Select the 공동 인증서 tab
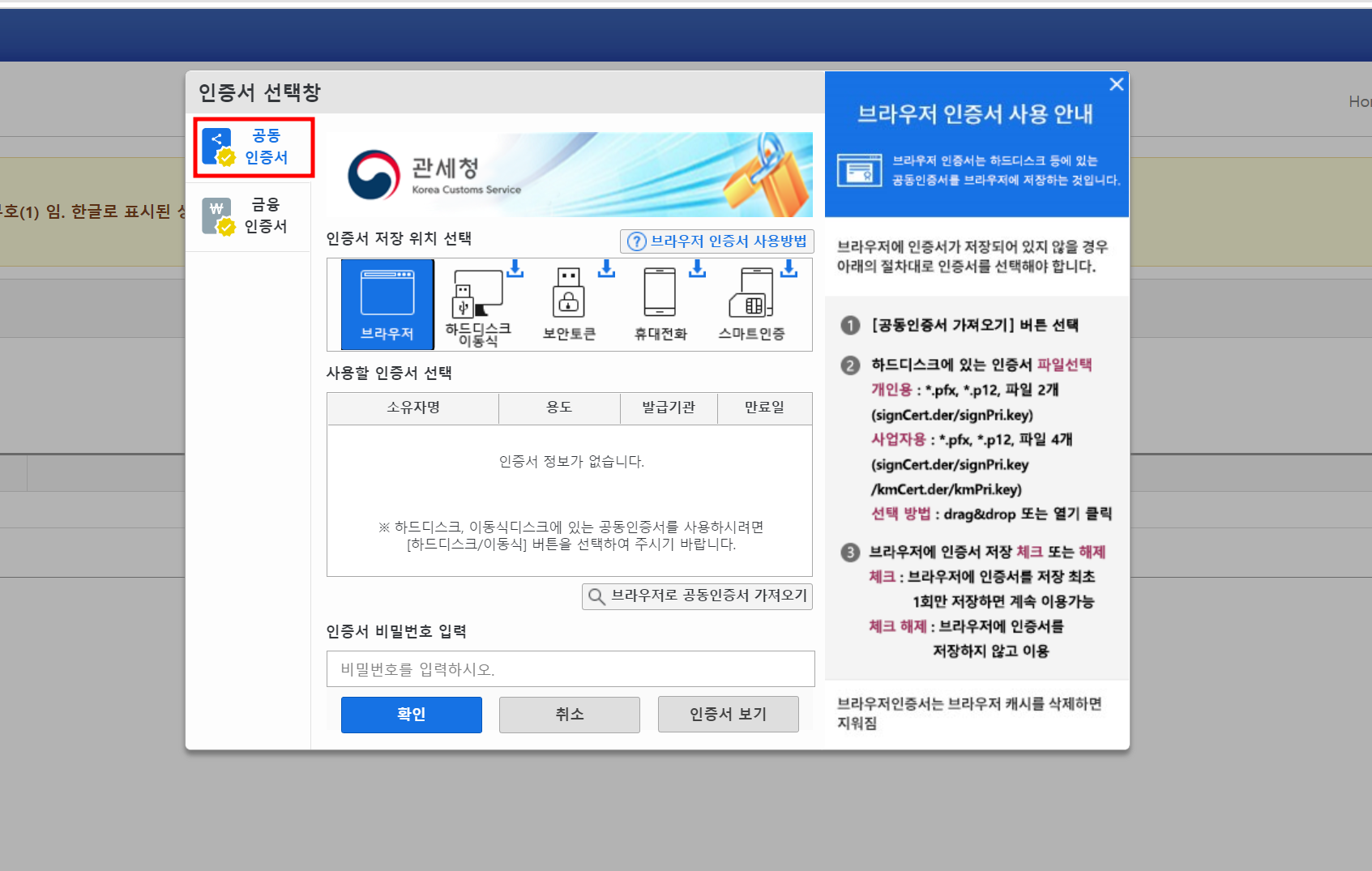 pyautogui.click(x=254, y=147)
